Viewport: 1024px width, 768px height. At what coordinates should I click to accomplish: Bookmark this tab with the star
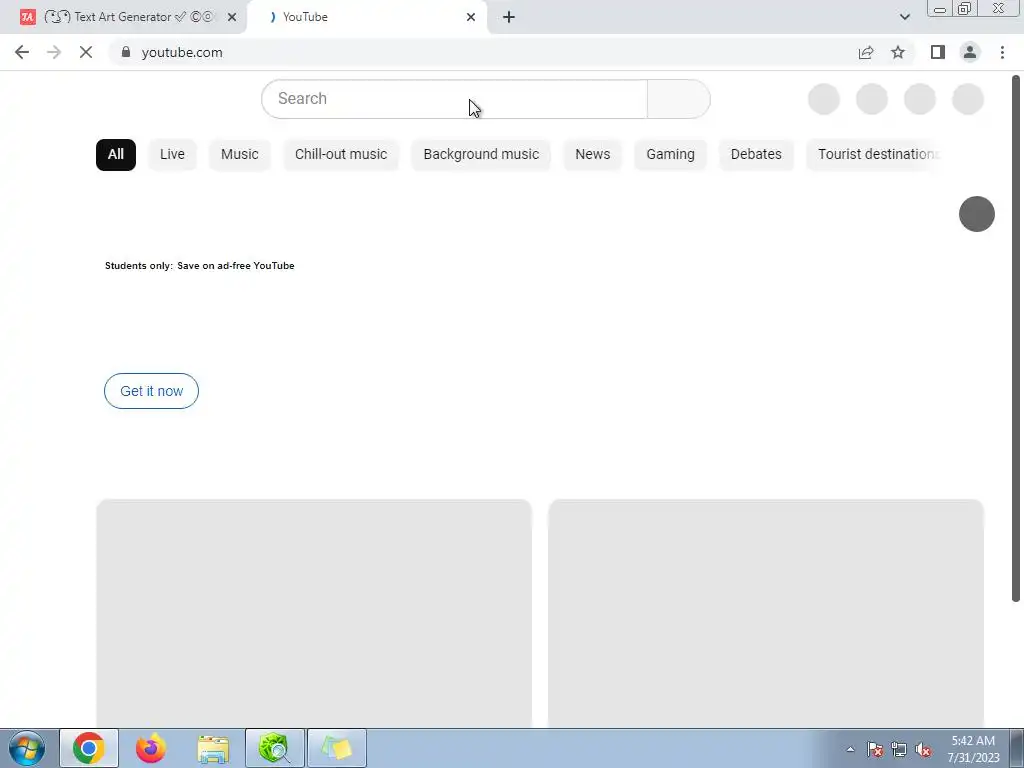click(x=898, y=52)
